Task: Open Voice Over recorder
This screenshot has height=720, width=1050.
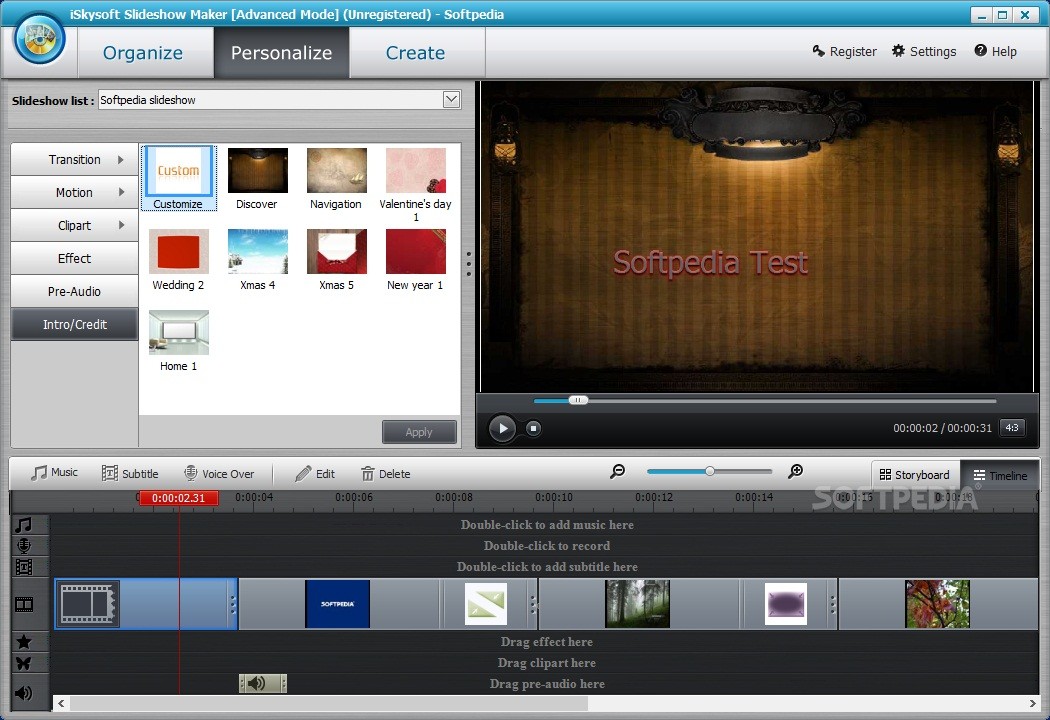Action: point(219,474)
